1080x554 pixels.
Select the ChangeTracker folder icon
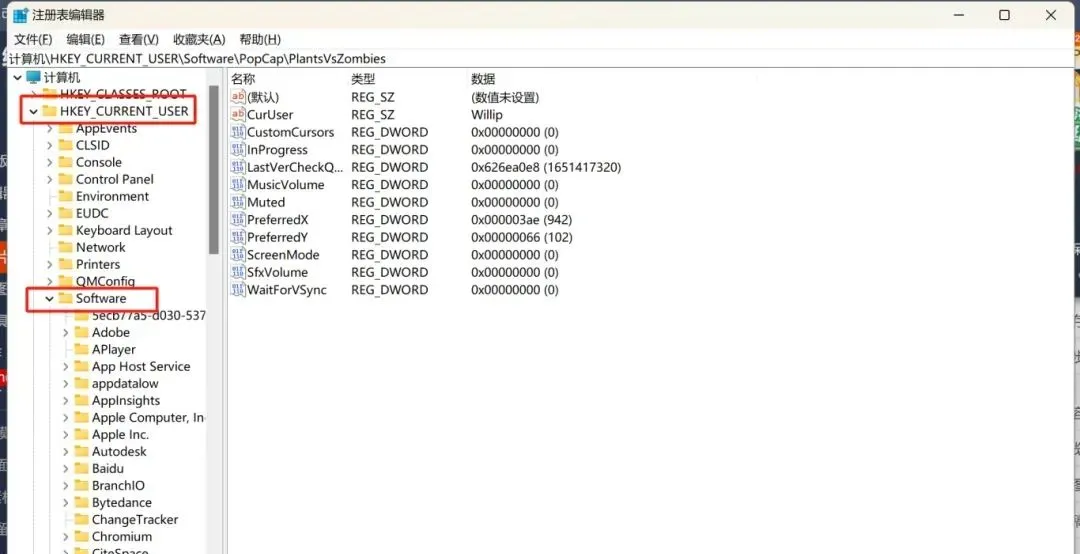[x=82, y=520]
